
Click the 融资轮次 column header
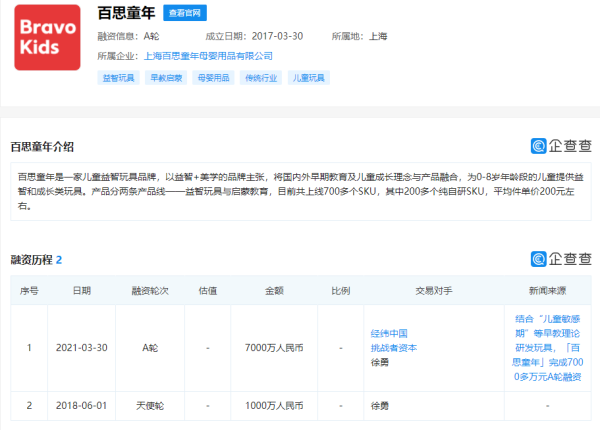pyautogui.click(x=150, y=291)
